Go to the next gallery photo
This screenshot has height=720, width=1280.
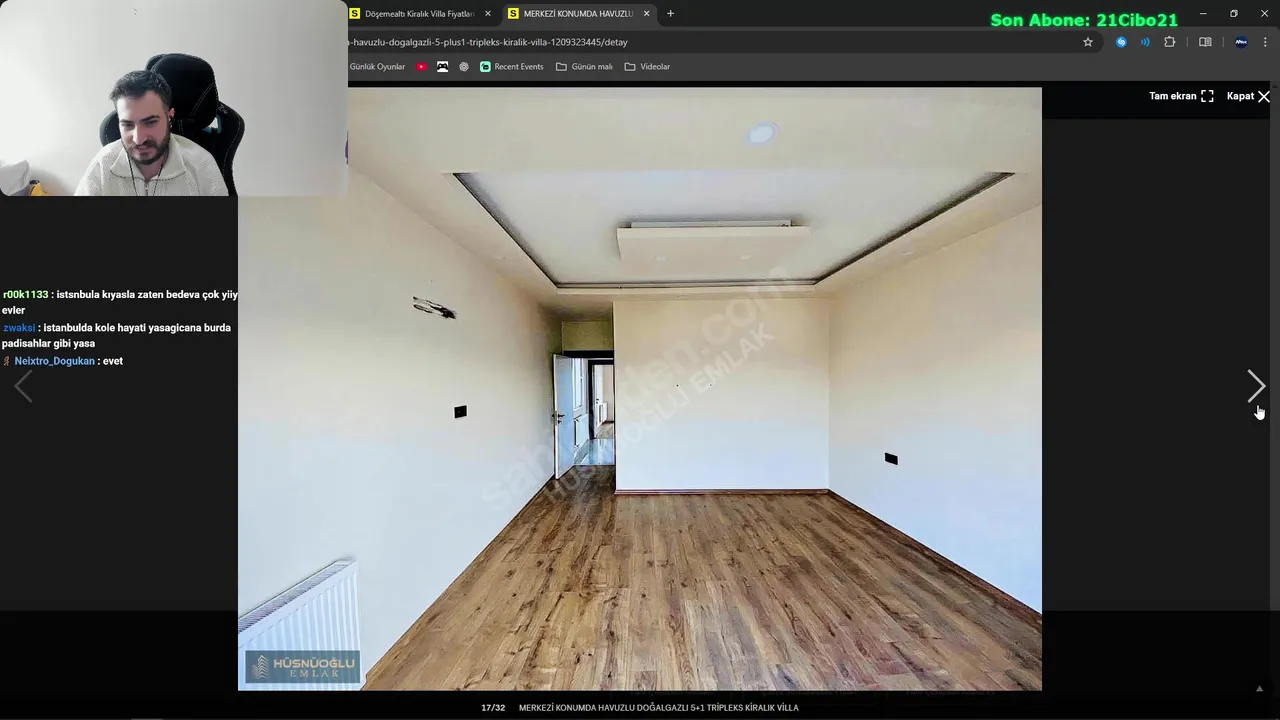pos(1256,386)
